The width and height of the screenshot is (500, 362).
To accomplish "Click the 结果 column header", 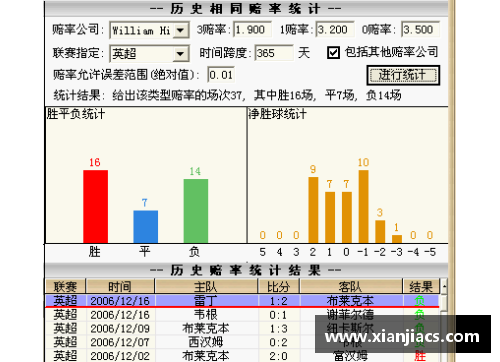I will (x=421, y=286).
